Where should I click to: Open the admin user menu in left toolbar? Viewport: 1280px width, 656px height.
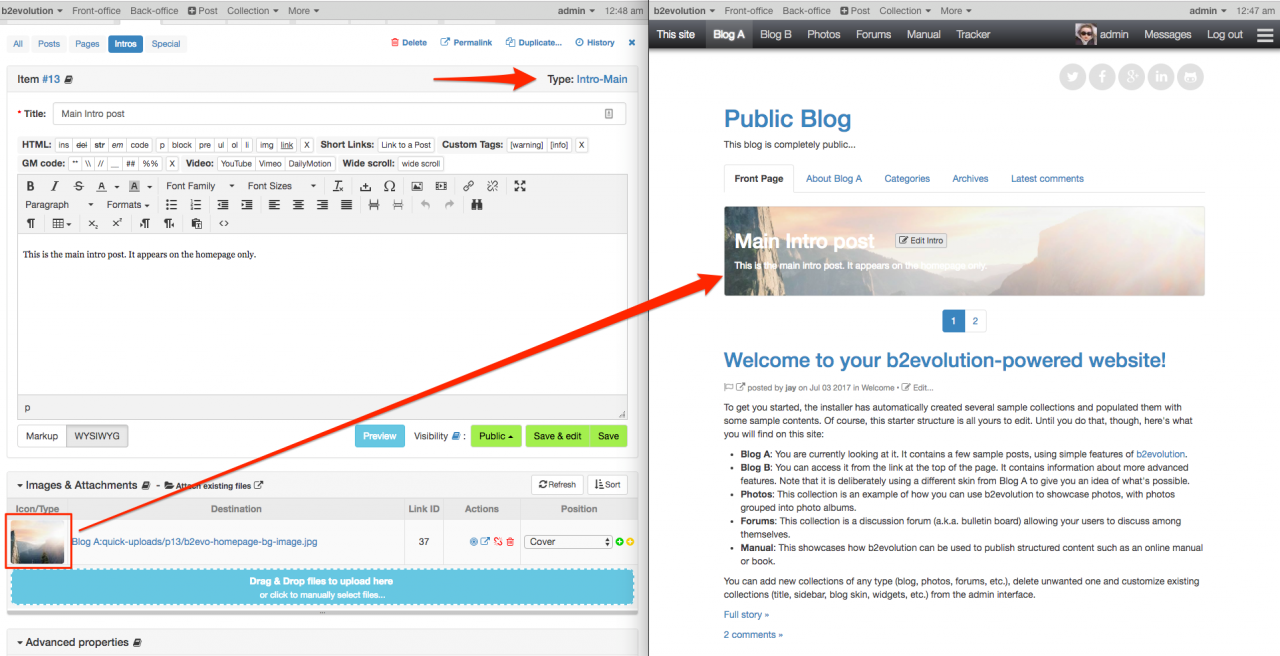574,11
